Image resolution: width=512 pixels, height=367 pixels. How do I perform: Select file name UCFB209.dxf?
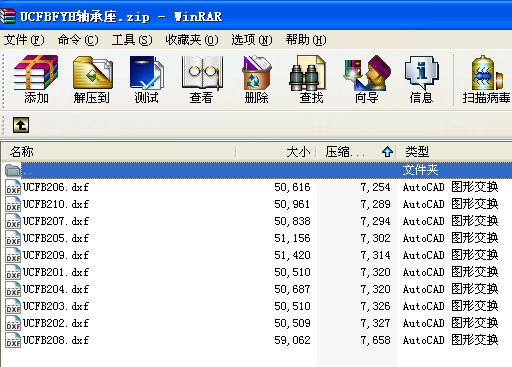click(56, 255)
